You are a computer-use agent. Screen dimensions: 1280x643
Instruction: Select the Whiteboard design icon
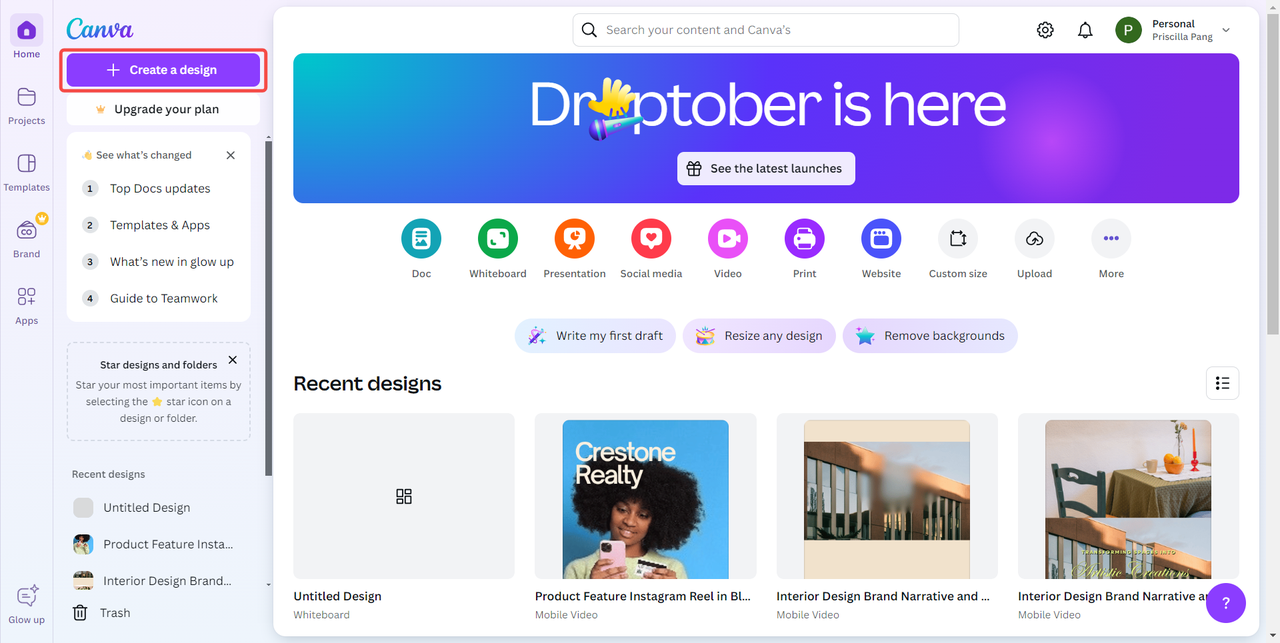point(498,239)
